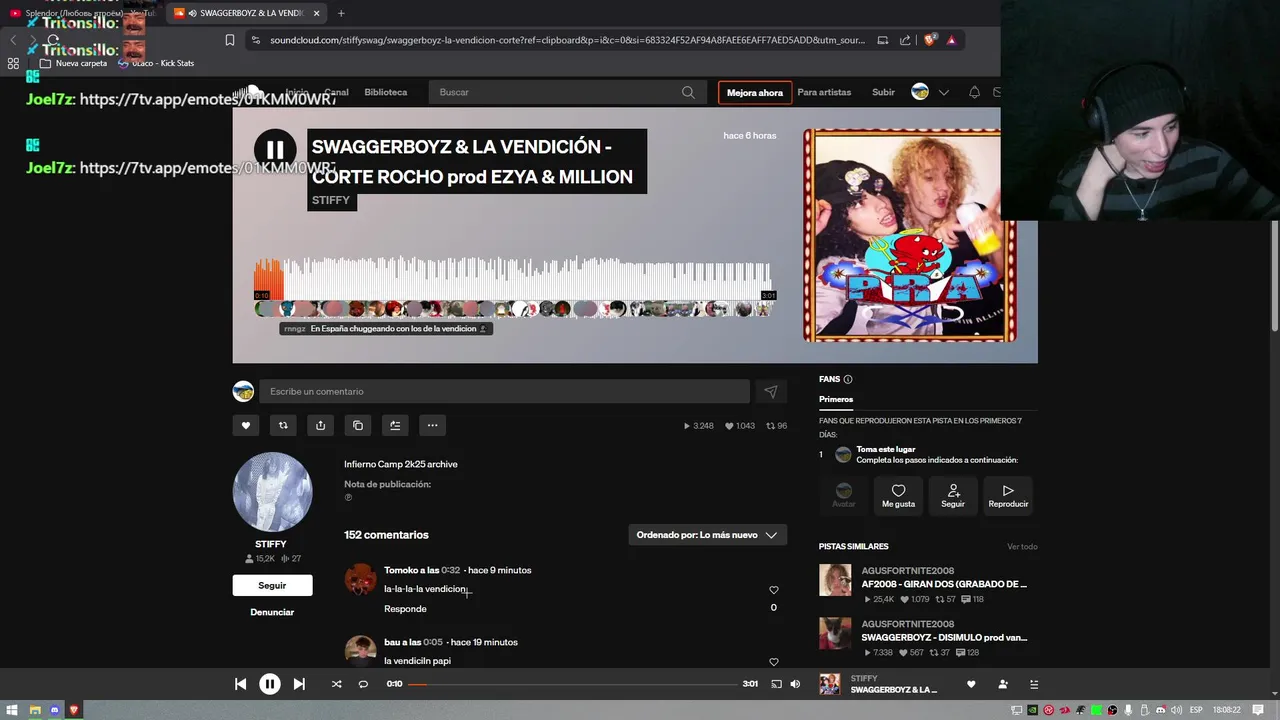Switch to the Splendor YouTube tab
Screen dimensions: 1280x720
pos(82,13)
